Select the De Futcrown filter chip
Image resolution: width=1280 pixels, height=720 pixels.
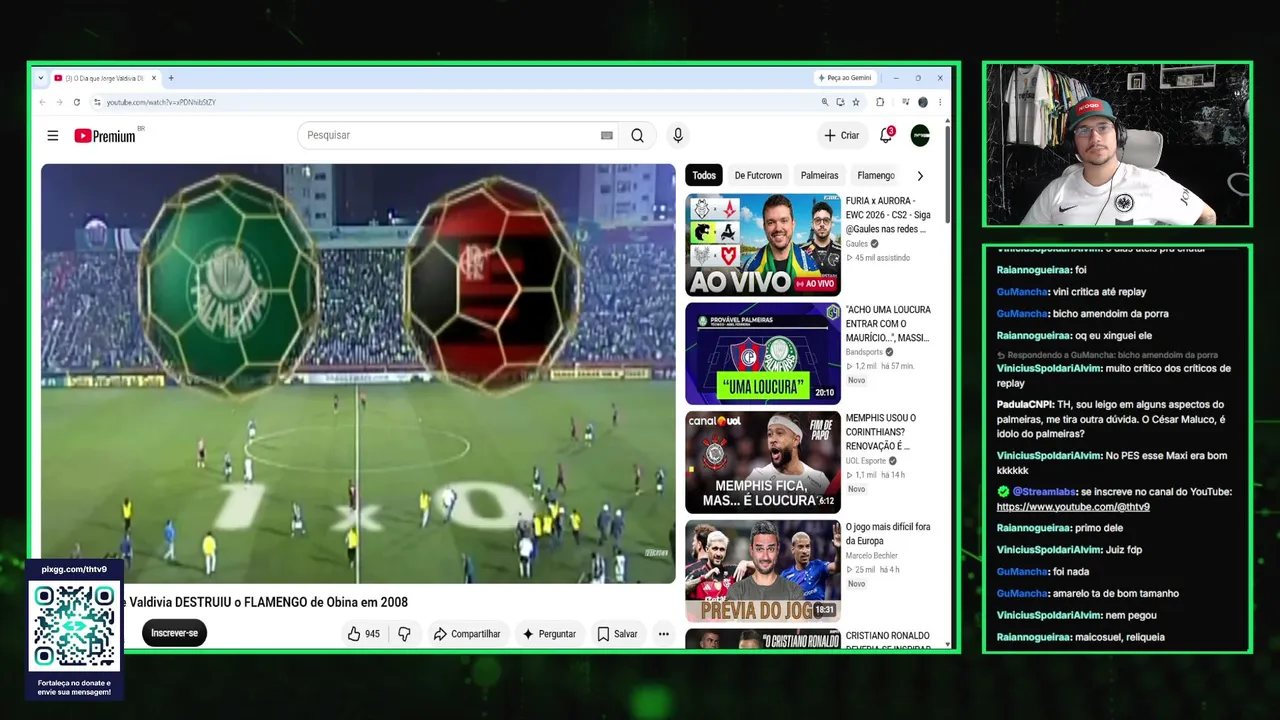[758, 176]
